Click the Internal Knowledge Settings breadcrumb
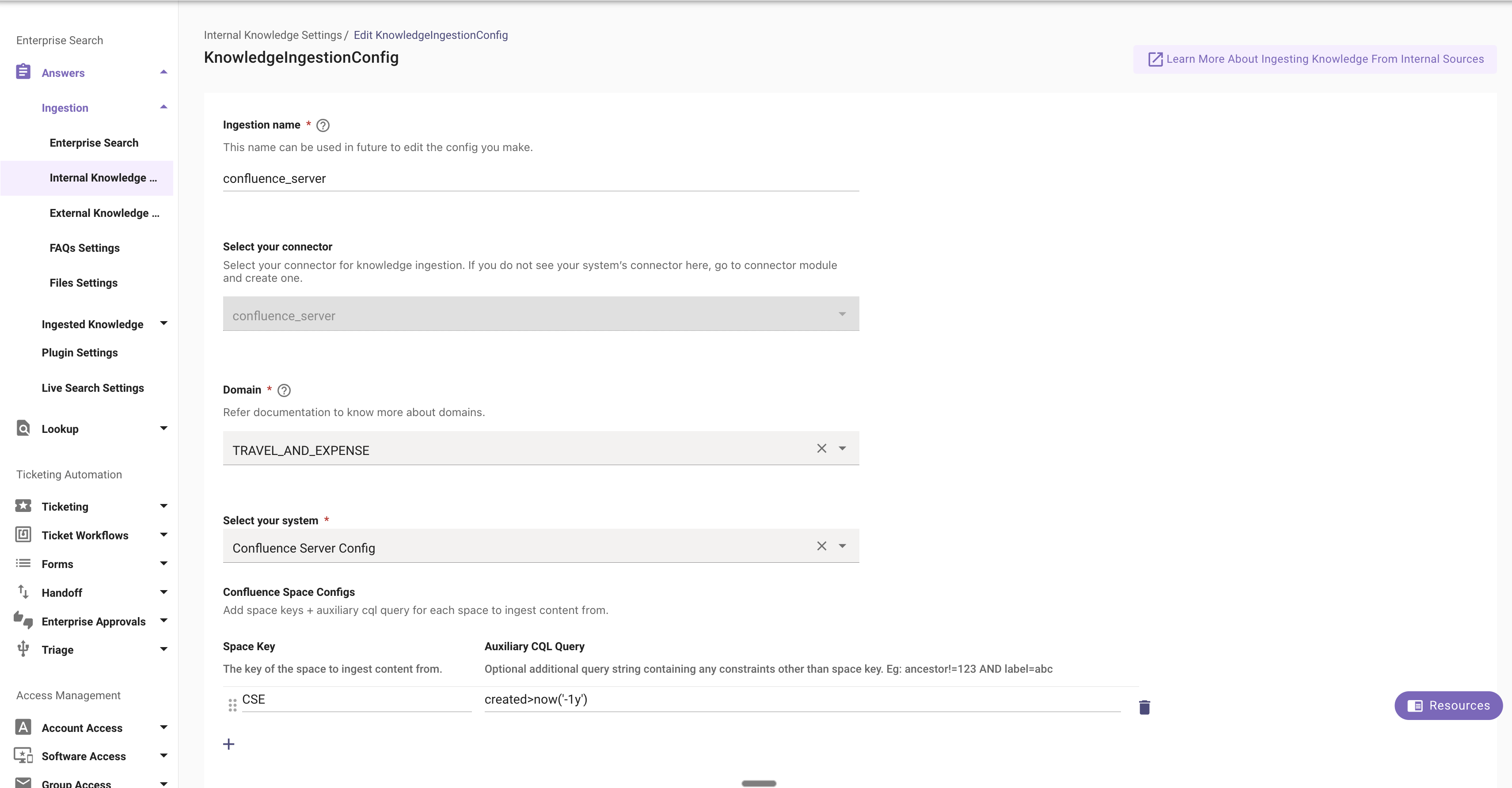Image resolution: width=1512 pixels, height=788 pixels. click(x=272, y=35)
